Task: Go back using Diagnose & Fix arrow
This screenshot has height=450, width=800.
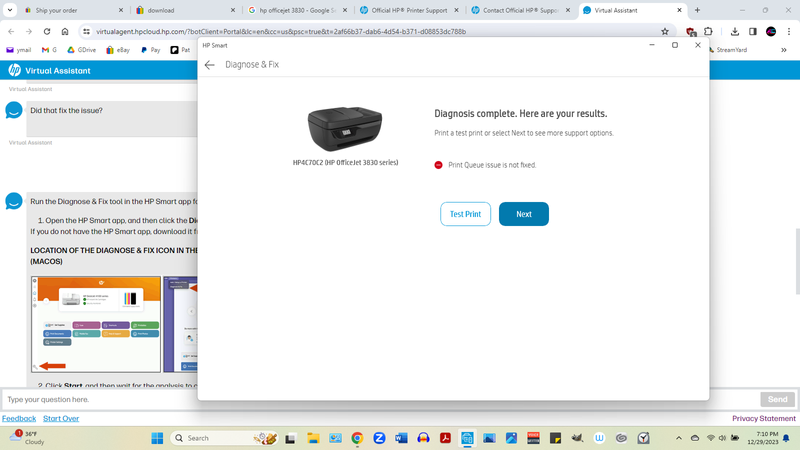Action: 210,65
